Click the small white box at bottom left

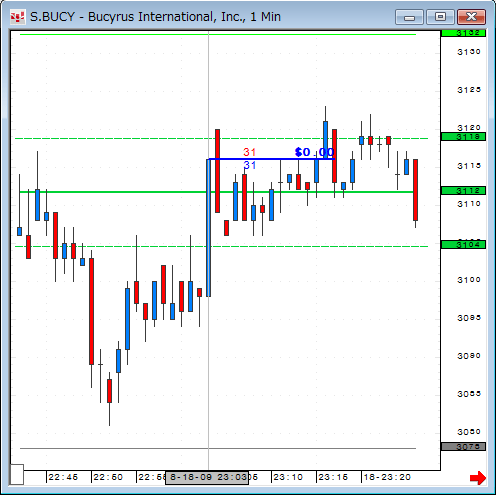point(17,474)
